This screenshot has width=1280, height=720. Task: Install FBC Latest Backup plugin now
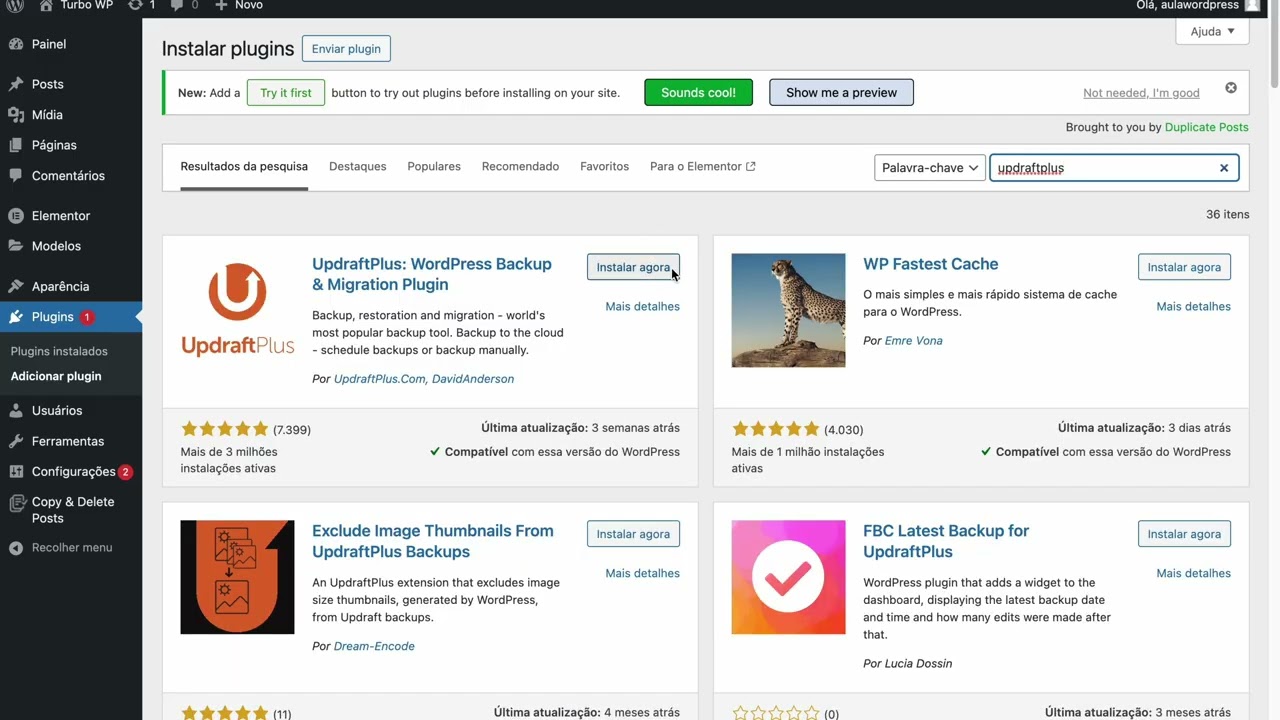point(1184,534)
